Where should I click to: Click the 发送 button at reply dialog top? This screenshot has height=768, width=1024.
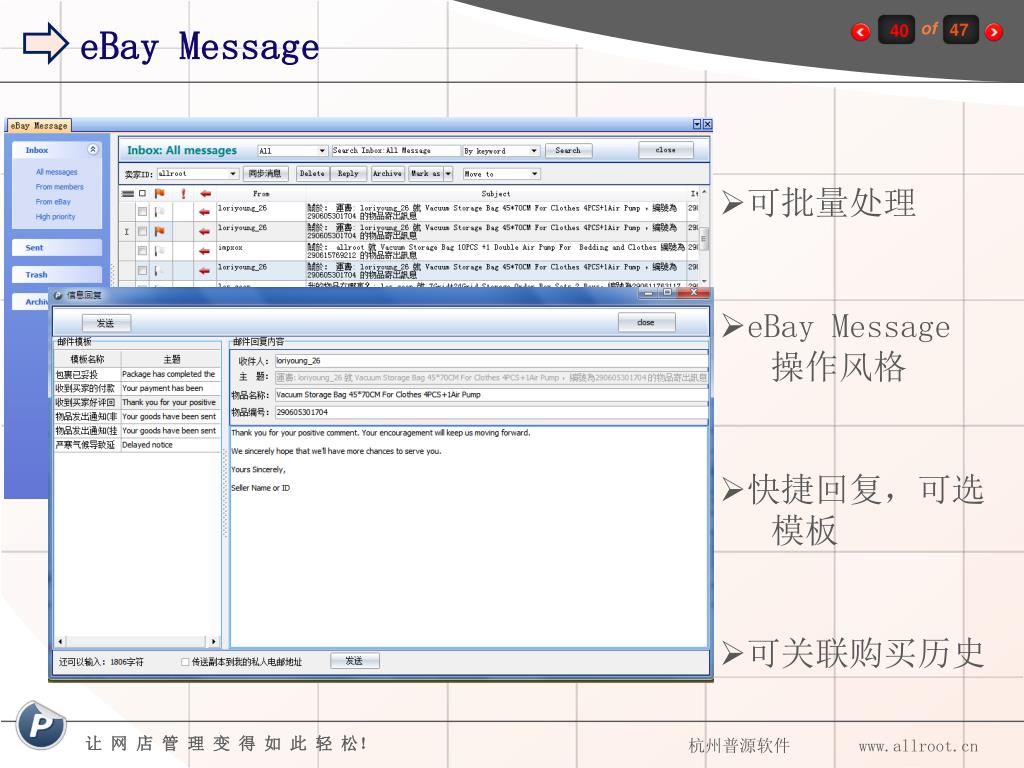106,323
